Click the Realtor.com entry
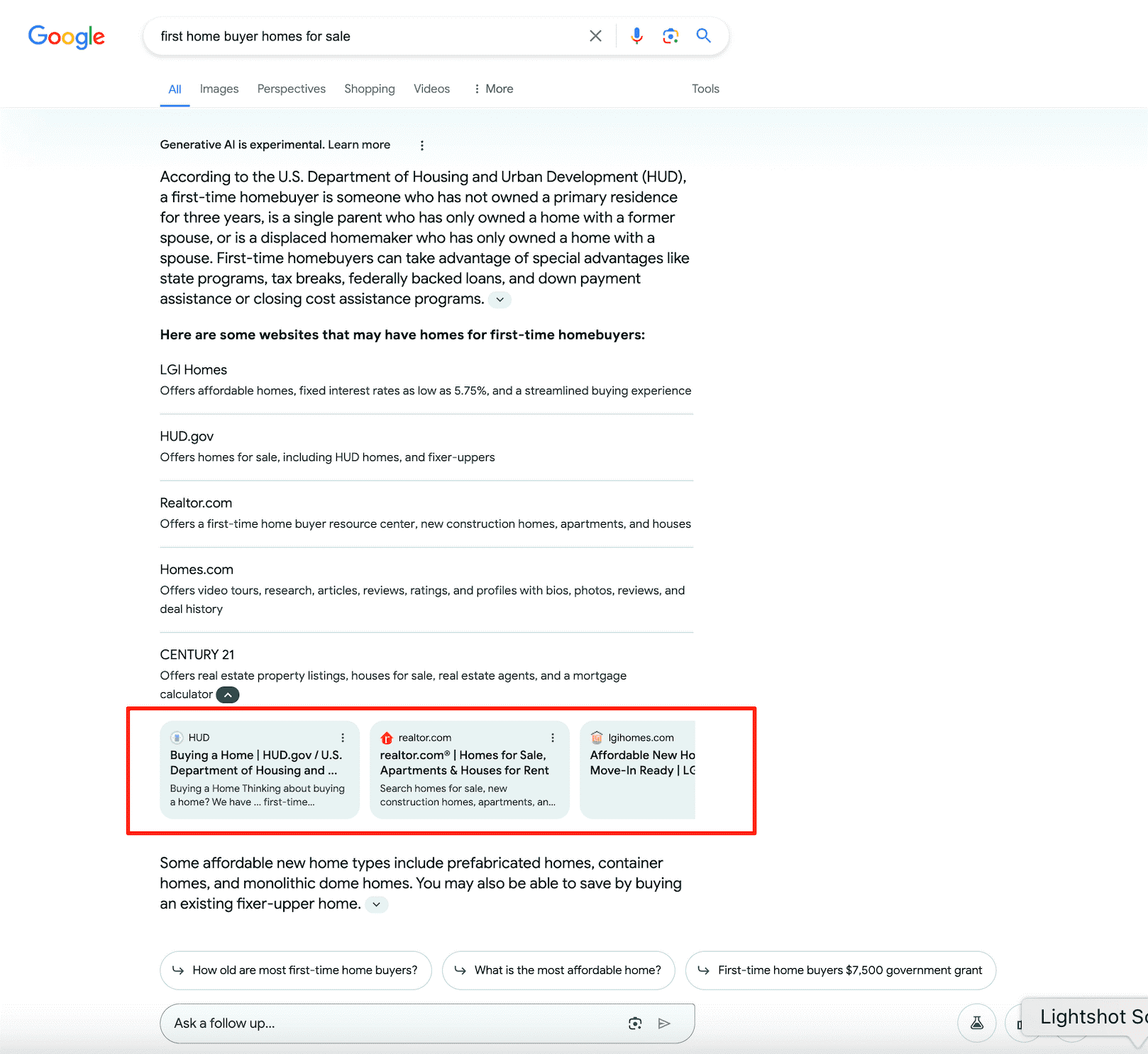This screenshot has width=1148, height=1054. pos(196,504)
